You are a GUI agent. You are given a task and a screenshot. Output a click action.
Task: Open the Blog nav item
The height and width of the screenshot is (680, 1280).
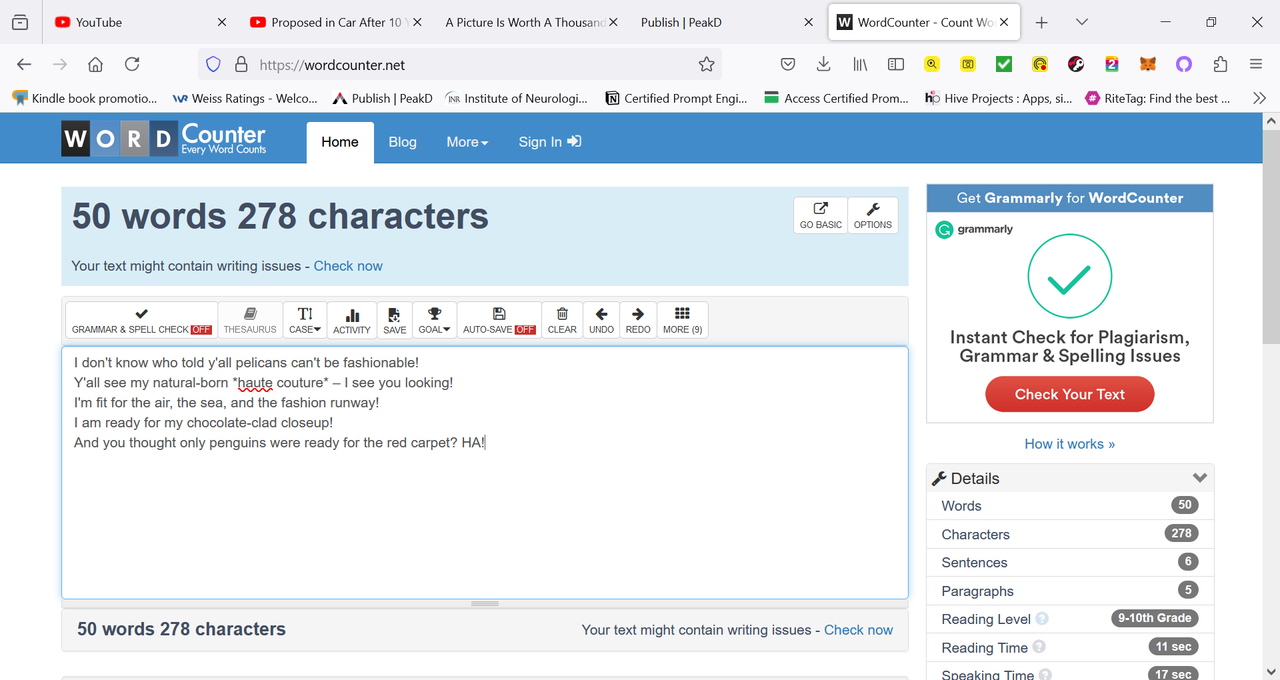pyautogui.click(x=402, y=142)
